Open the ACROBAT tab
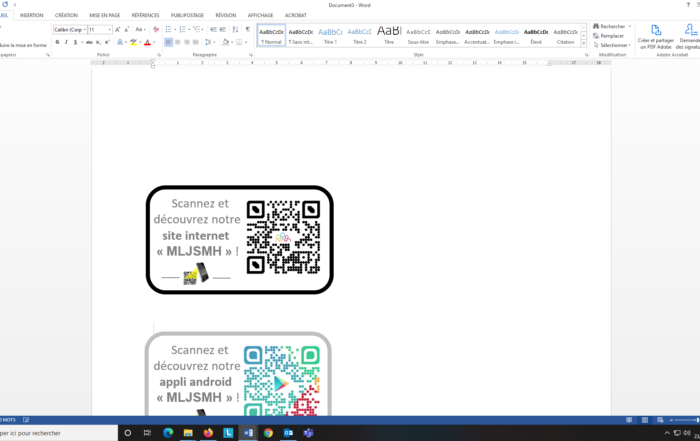The height and width of the screenshot is (441, 700). pyautogui.click(x=296, y=15)
